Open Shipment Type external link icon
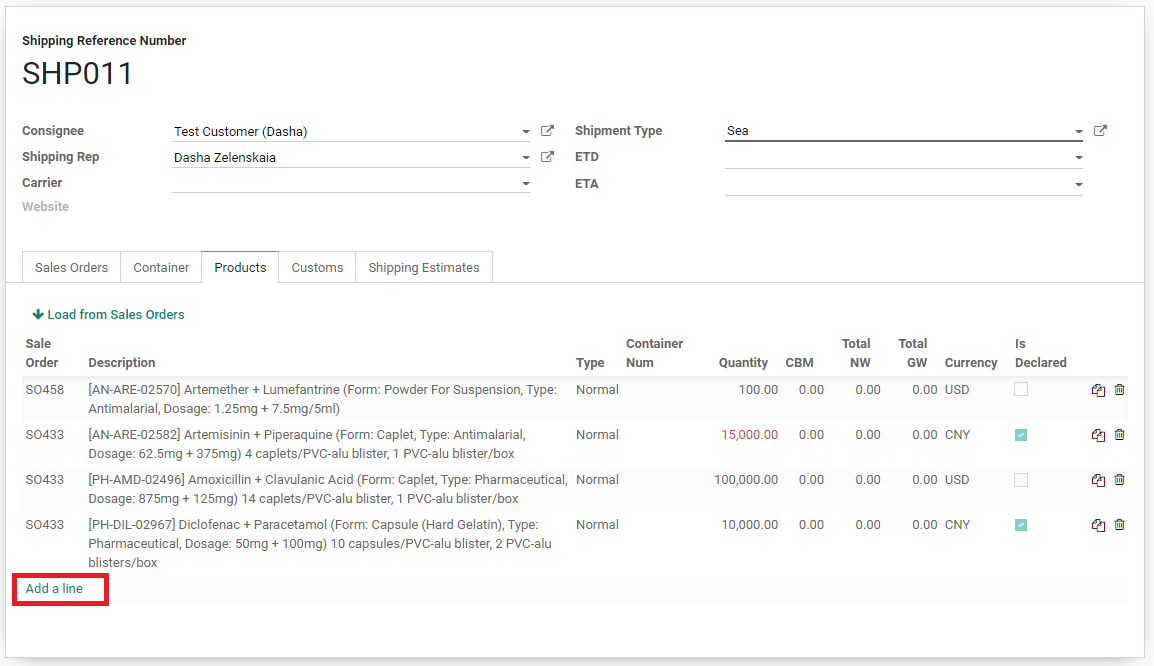This screenshot has height=666, width=1154. [x=1100, y=131]
